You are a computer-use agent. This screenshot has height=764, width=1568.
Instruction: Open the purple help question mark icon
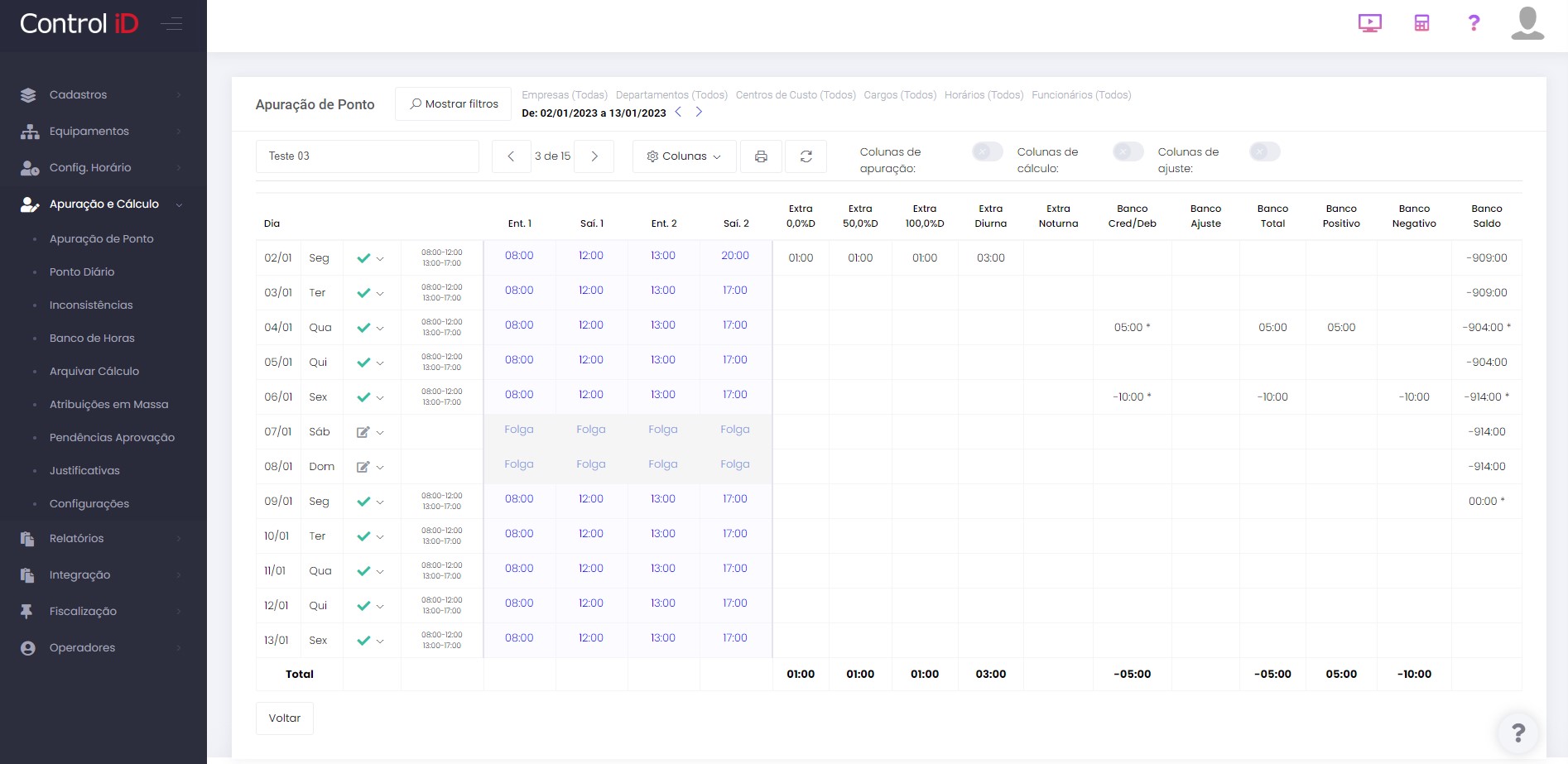pos(1474,23)
